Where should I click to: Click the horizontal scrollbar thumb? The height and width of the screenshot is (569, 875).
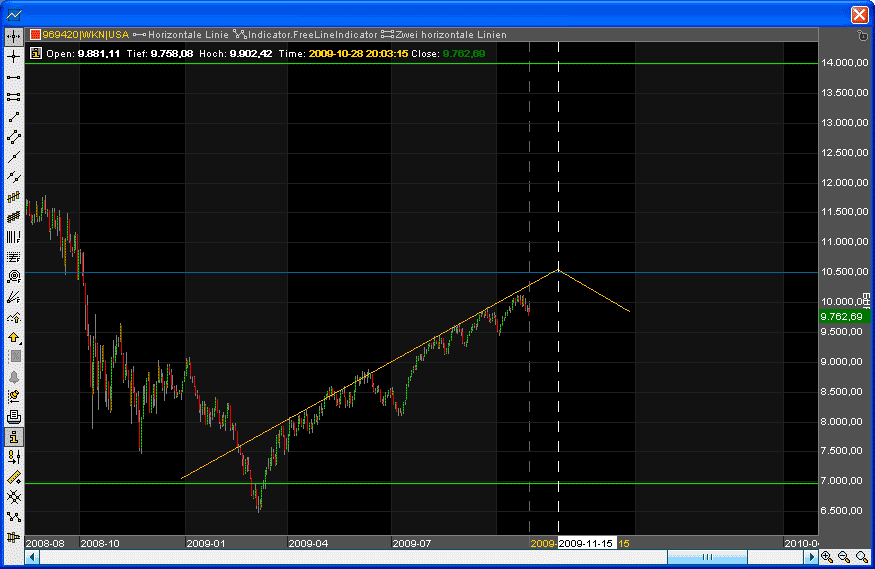point(705,558)
